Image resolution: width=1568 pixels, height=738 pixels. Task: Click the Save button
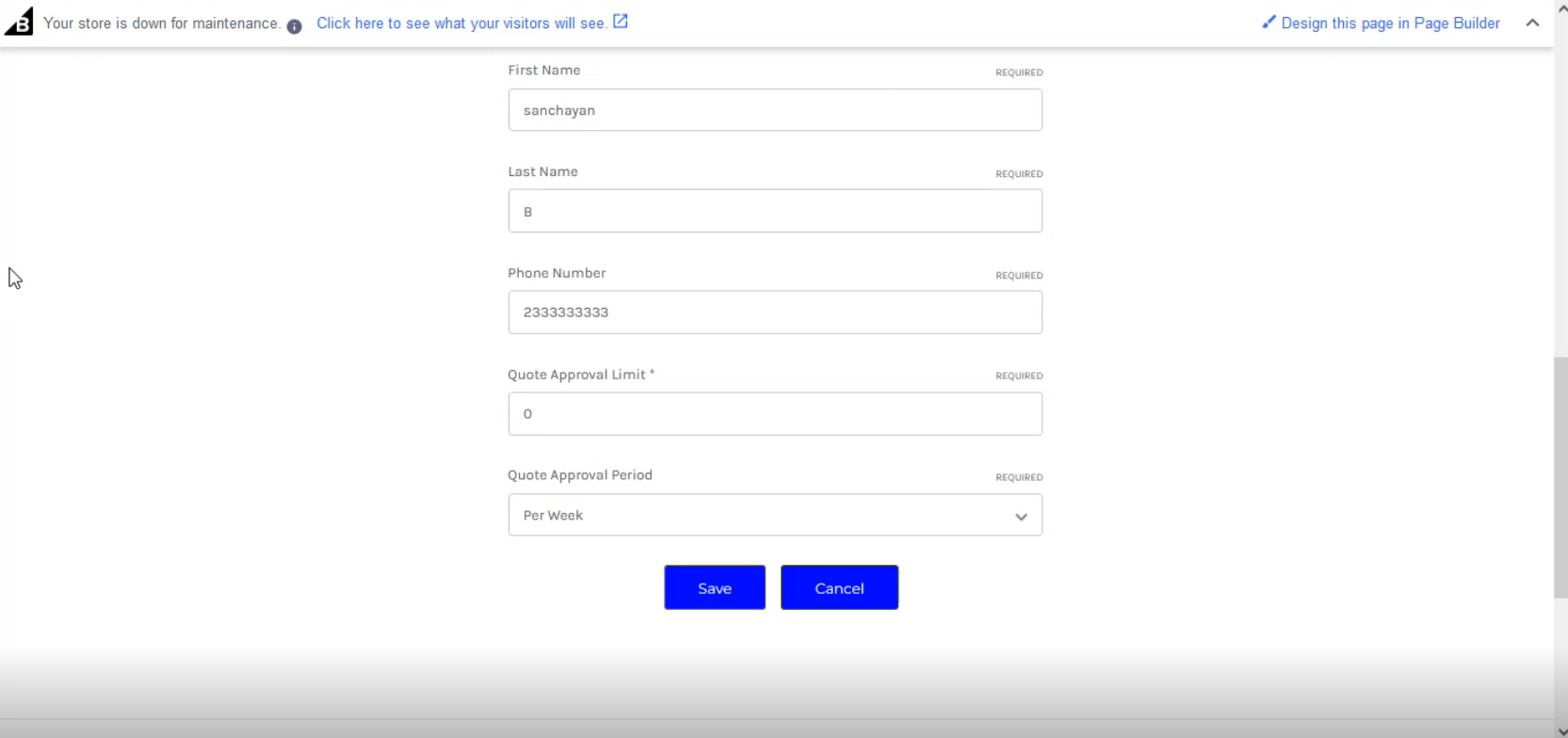(x=715, y=587)
